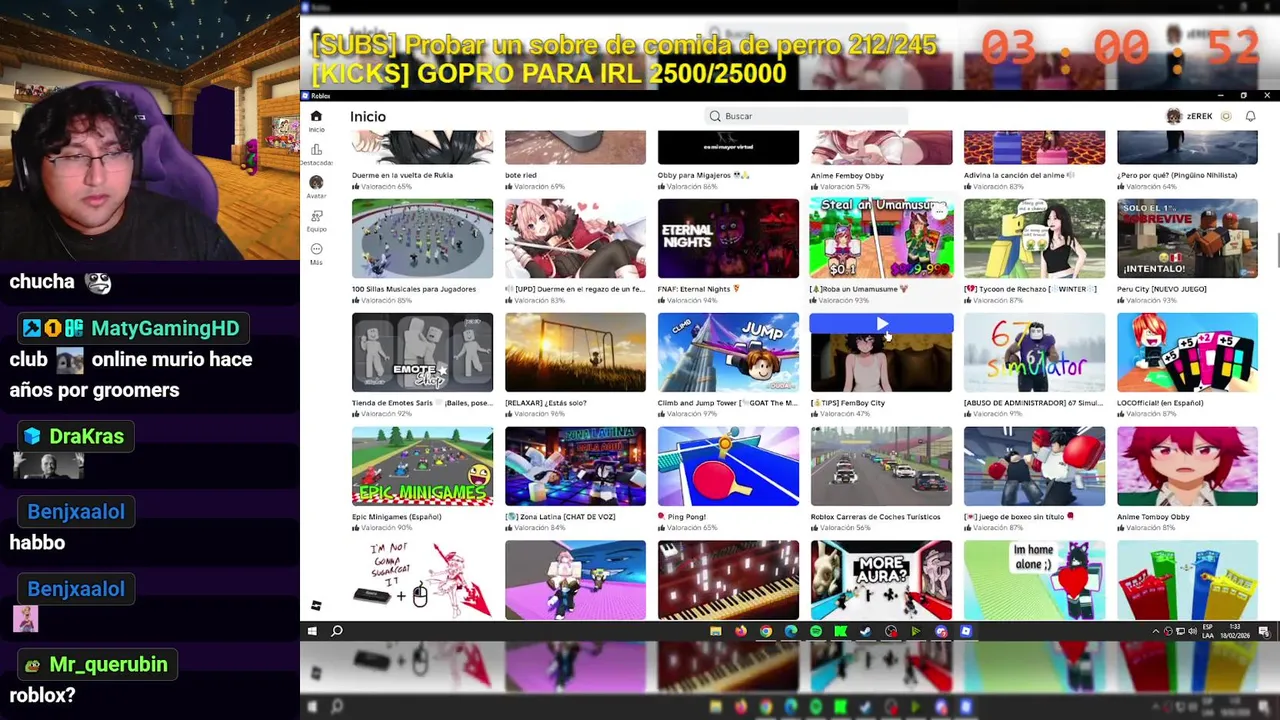1280x720 pixels.
Task: Open Anime Tomboy Obby thumbnail
Action: [1187, 466]
